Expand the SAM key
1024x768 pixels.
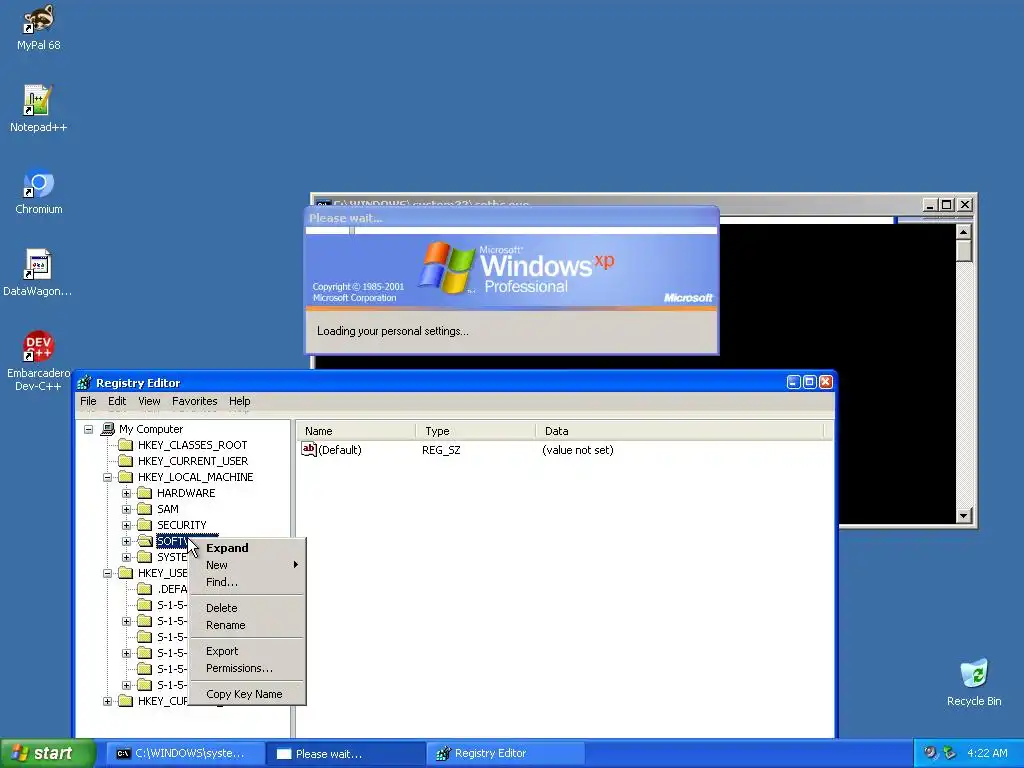click(127, 509)
